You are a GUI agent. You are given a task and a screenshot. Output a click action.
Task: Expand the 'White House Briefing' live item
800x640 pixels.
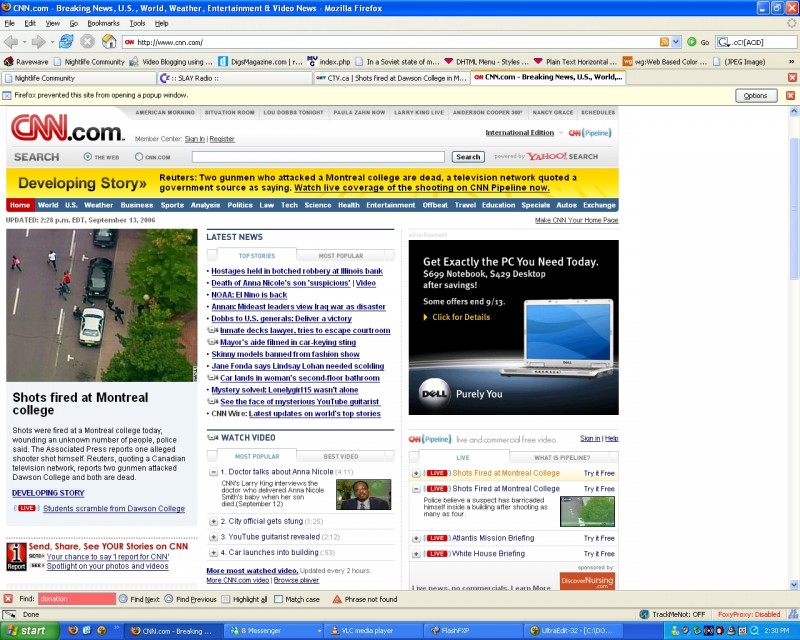pyautogui.click(x=416, y=554)
